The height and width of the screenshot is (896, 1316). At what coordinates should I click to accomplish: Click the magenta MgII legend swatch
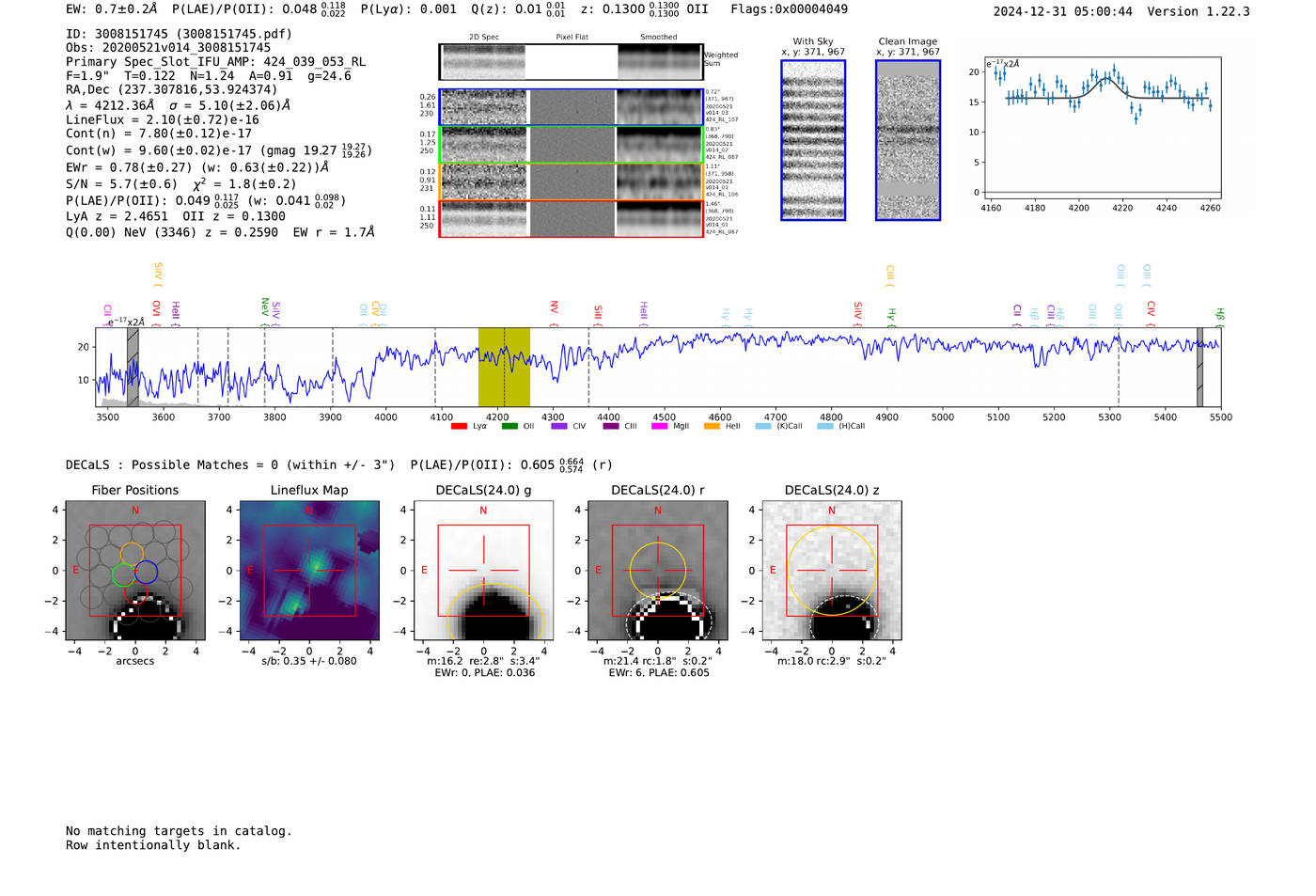660,426
